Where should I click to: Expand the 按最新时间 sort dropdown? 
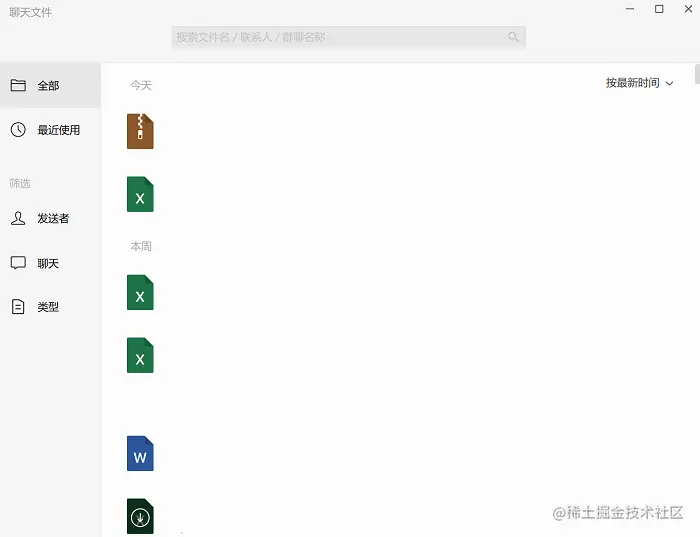tap(639, 83)
